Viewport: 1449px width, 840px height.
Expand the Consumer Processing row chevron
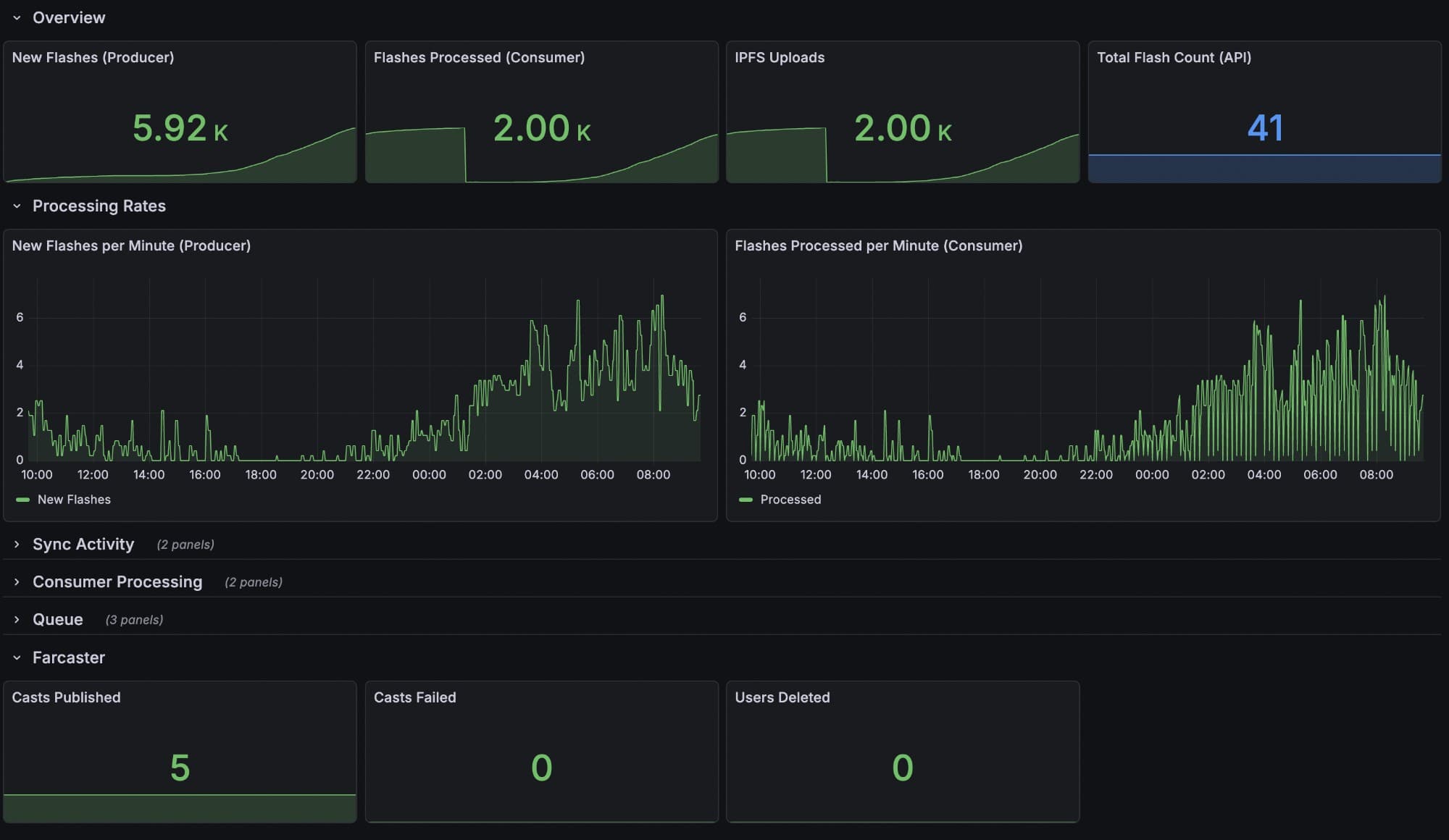point(17,582)
